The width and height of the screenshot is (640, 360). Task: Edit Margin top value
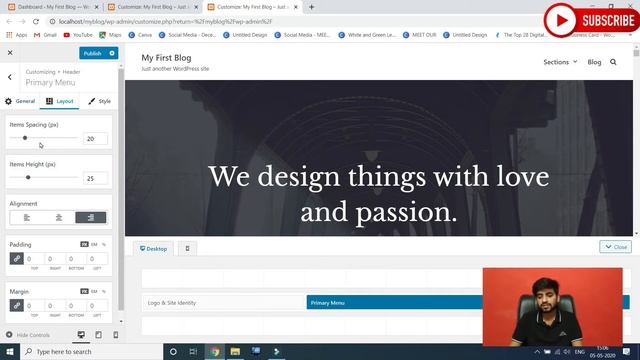(34, 306)
